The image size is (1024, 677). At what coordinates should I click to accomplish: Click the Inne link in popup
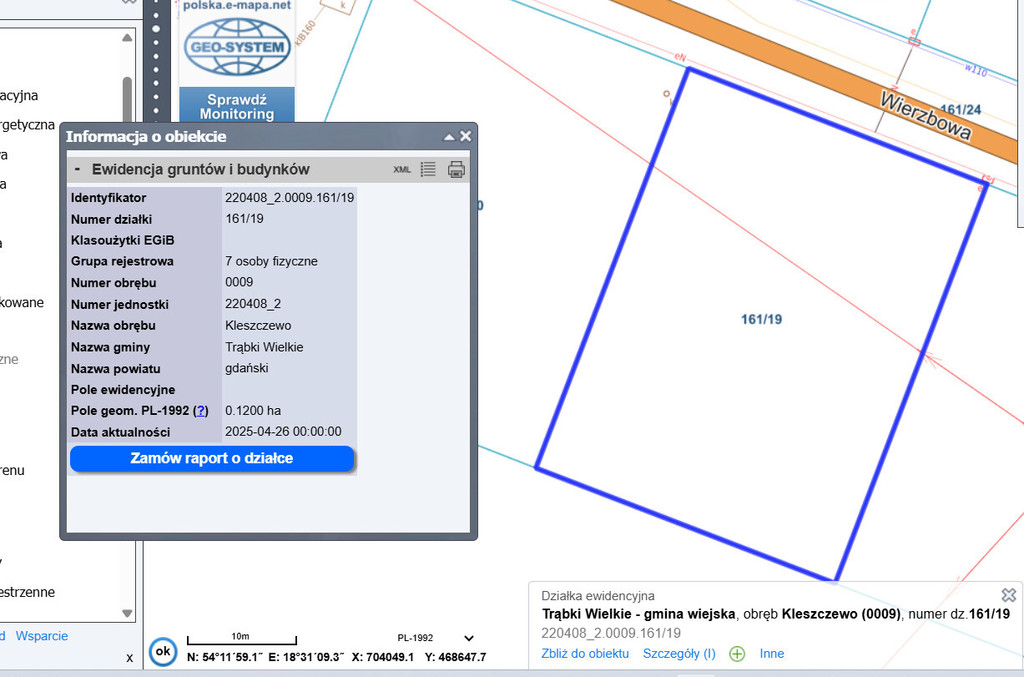(x=772, y=654)
